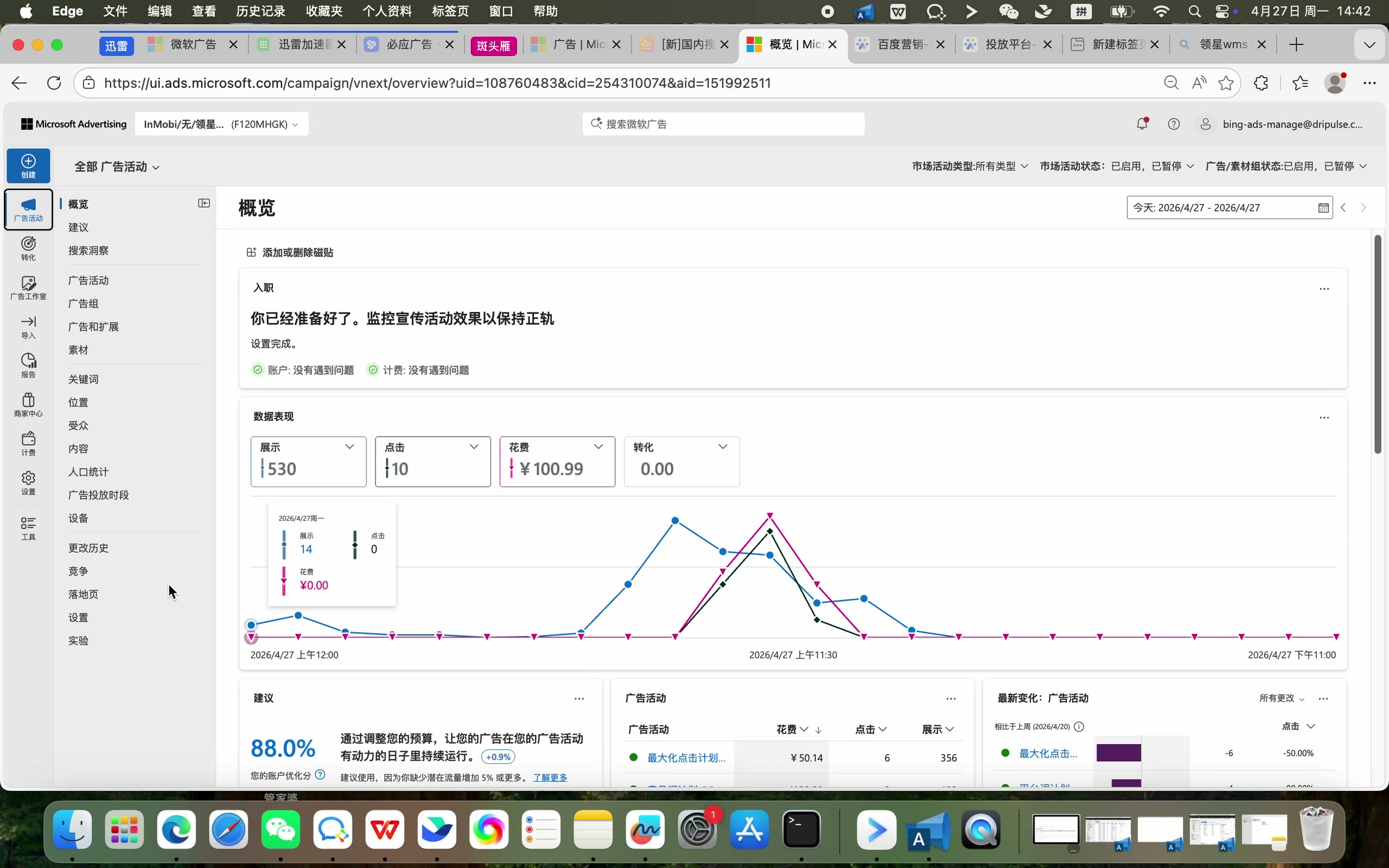Click the bing-ads-manage account email menu

(x=1281, y=124)
